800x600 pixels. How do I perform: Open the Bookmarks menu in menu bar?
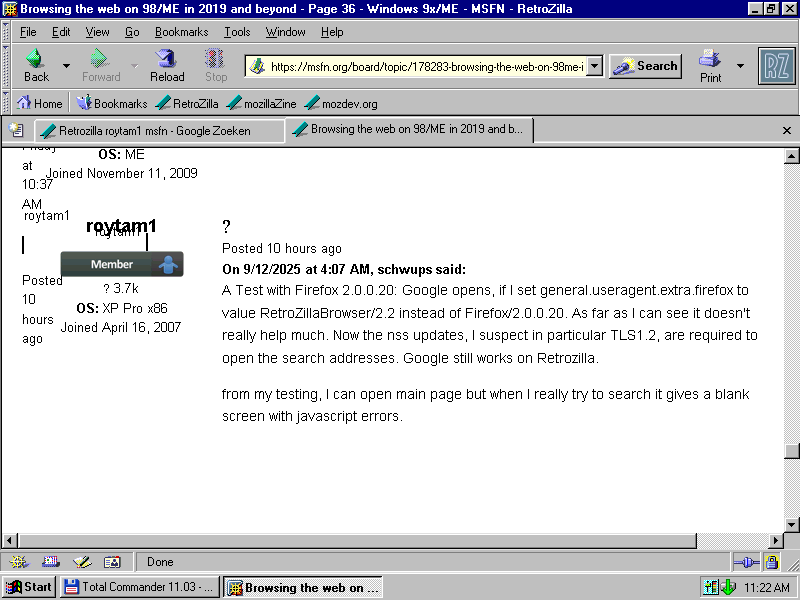[182, 32]
